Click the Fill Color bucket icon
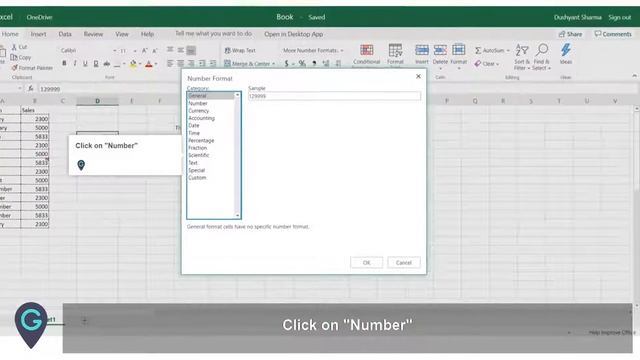 (133, 64)
